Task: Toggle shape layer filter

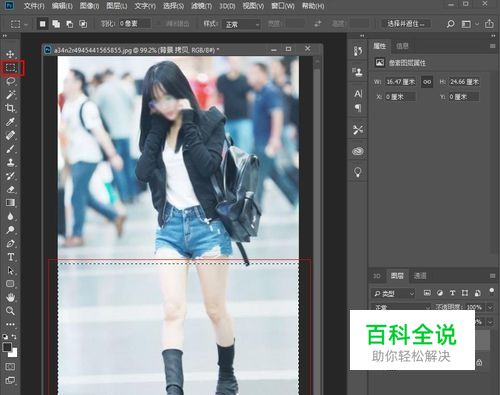Action: click(x=465, y=293)
